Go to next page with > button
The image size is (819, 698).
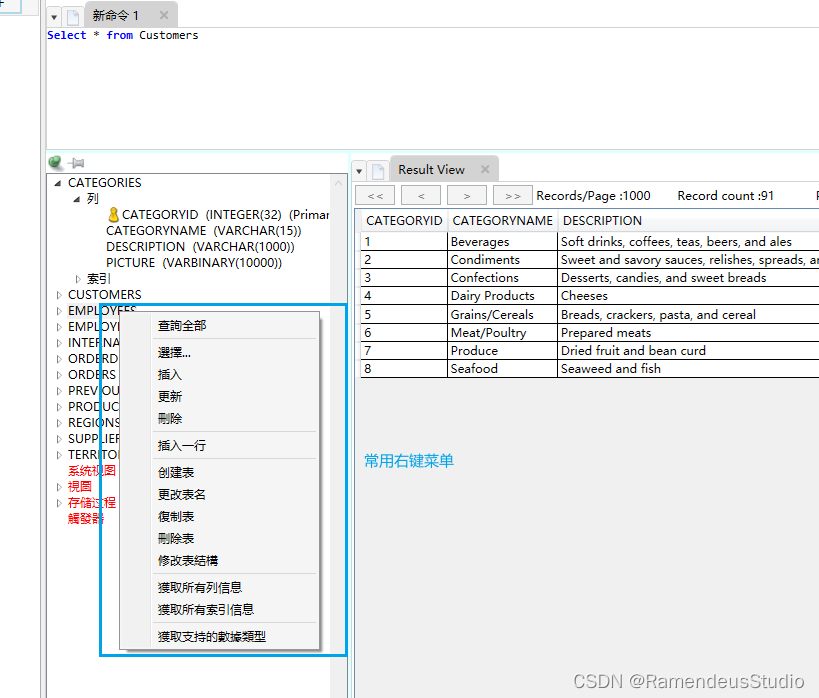click(467, 196)
